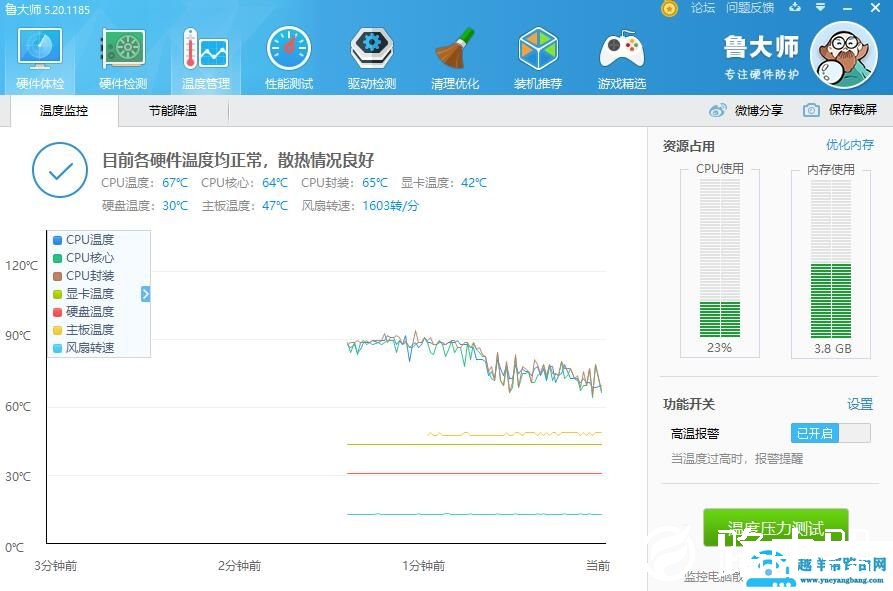This screenshot has height=591, width=893.
Task: Toggle 硬盘温度 legend item
Action: [x=84, y=312]
